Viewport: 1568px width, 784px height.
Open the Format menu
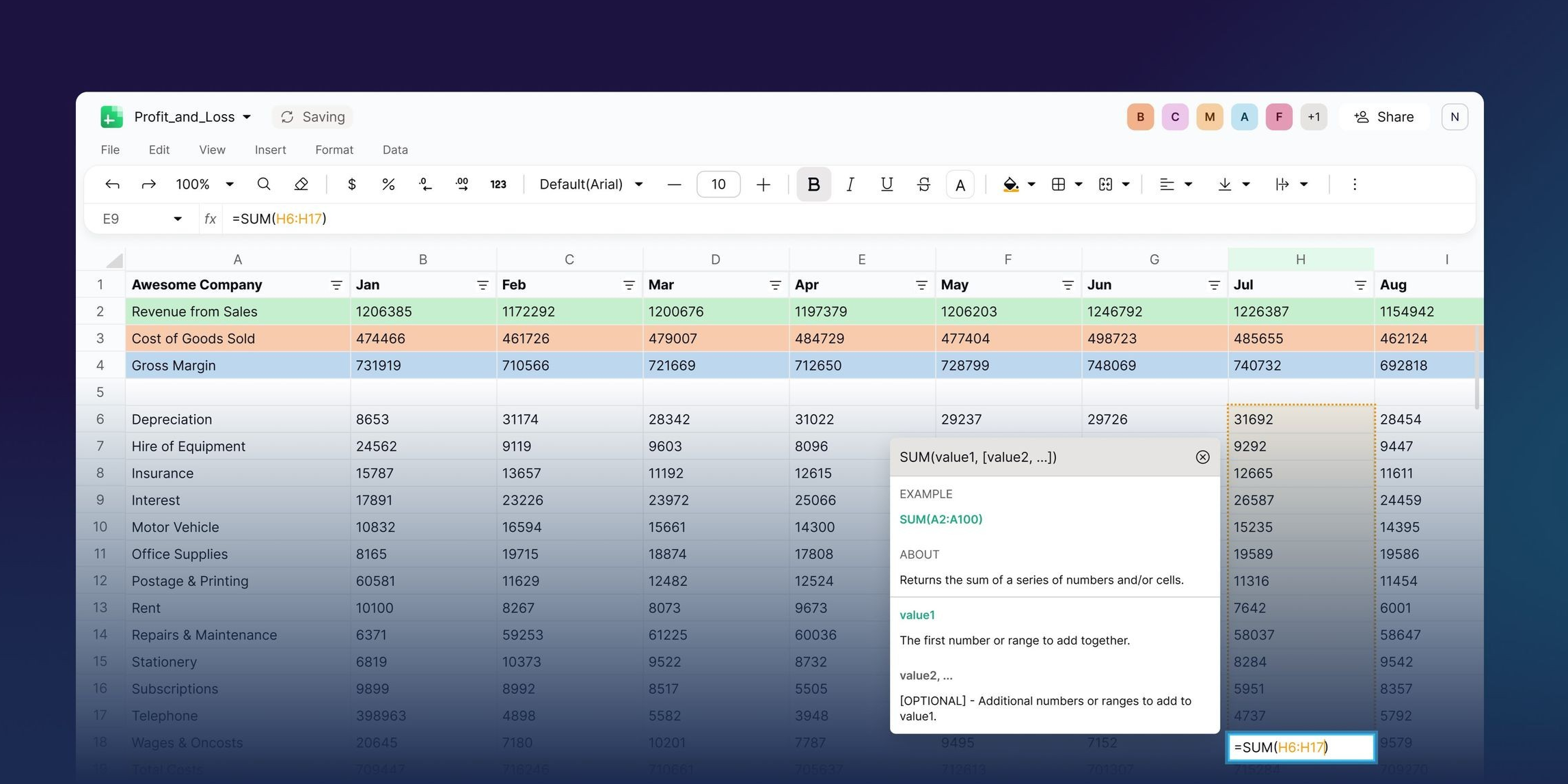pyautogui.click(x=334, y=150)
